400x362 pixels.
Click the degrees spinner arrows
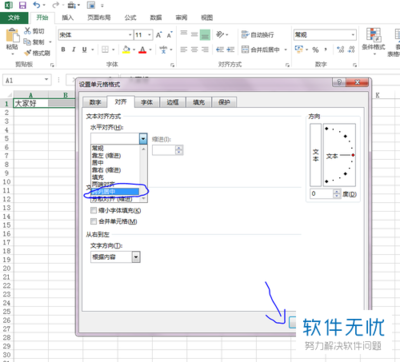[x=337, y=194]
